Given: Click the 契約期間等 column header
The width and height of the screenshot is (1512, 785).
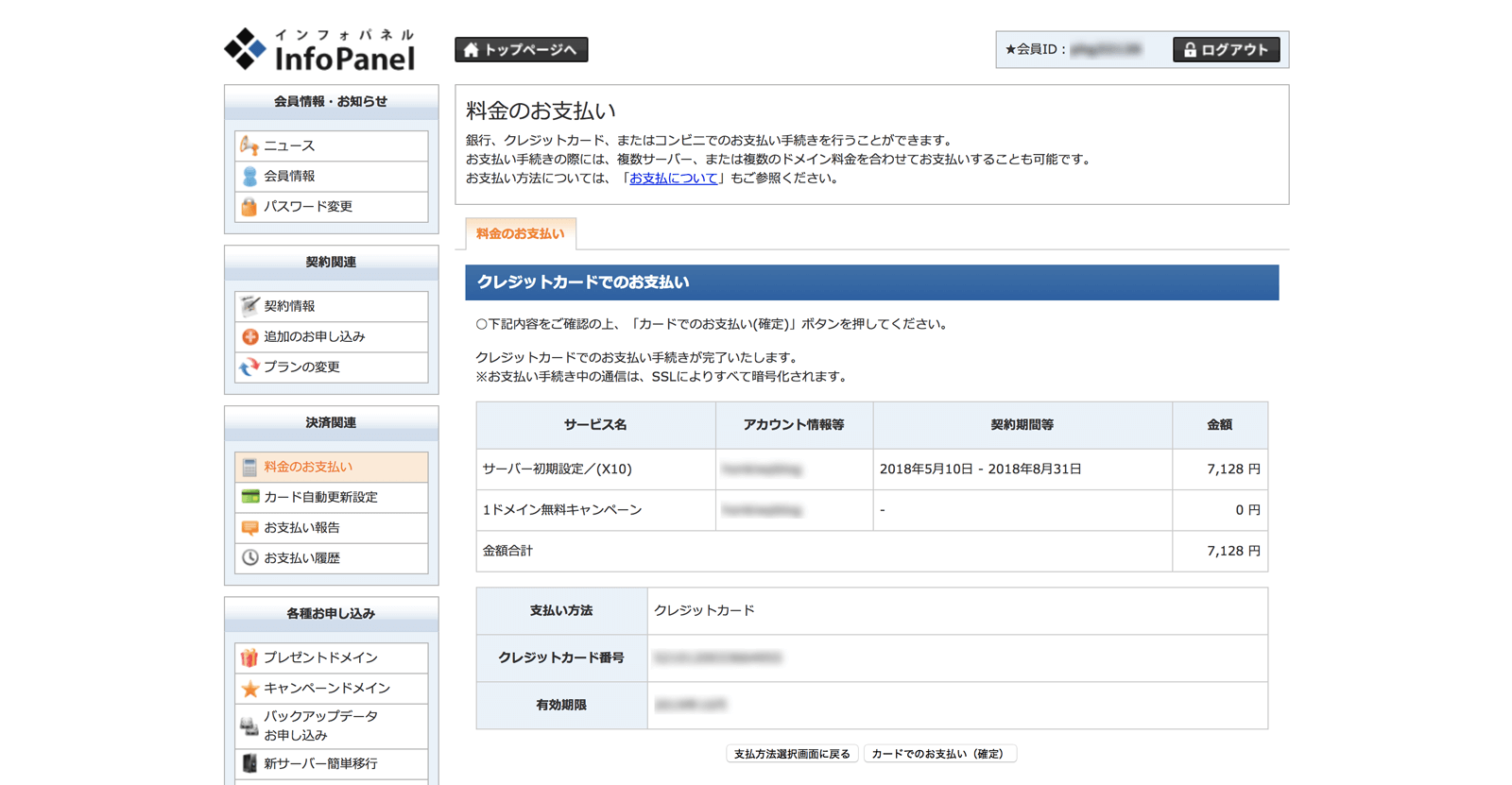Looking at the screenshot, I should click(1022, 425).
